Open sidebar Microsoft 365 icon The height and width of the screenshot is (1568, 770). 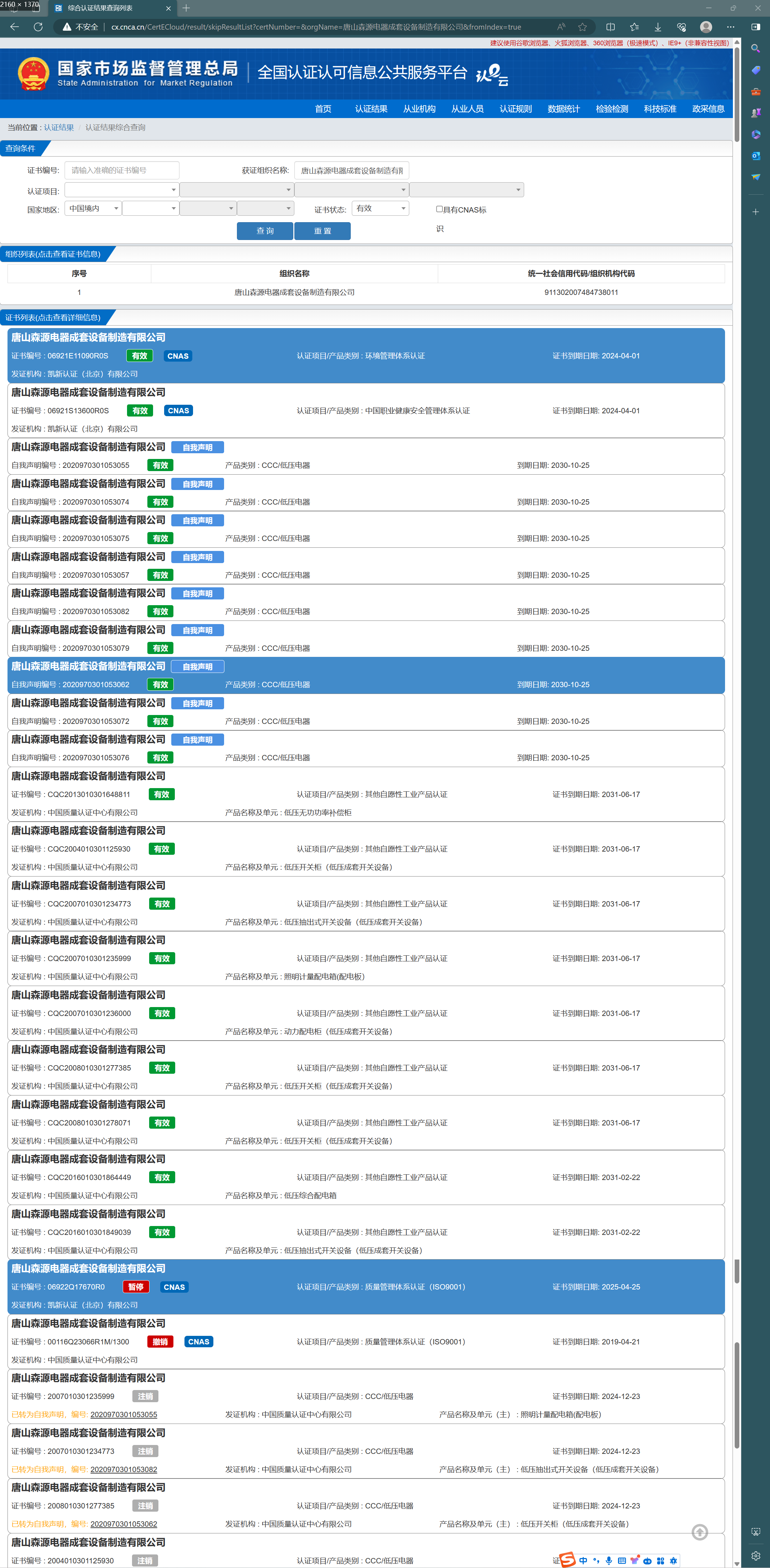tap(755, 134)
